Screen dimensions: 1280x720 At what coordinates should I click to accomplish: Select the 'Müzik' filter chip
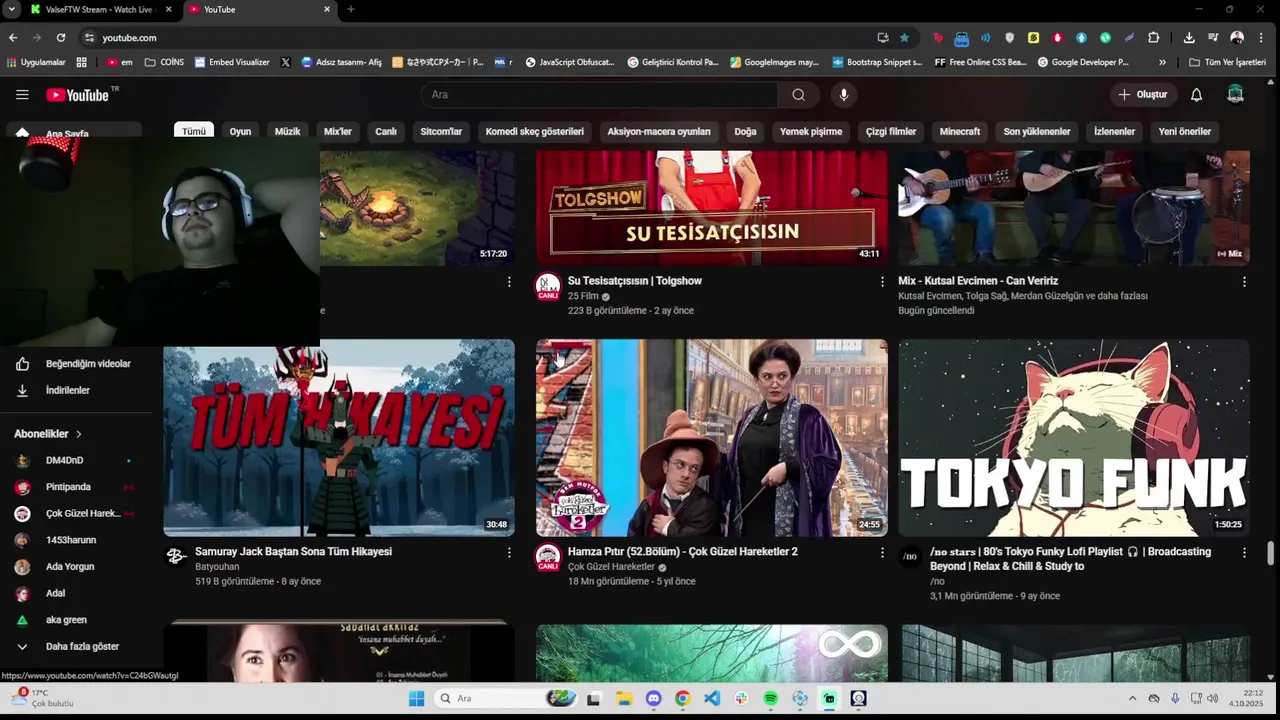pos(287,131)
